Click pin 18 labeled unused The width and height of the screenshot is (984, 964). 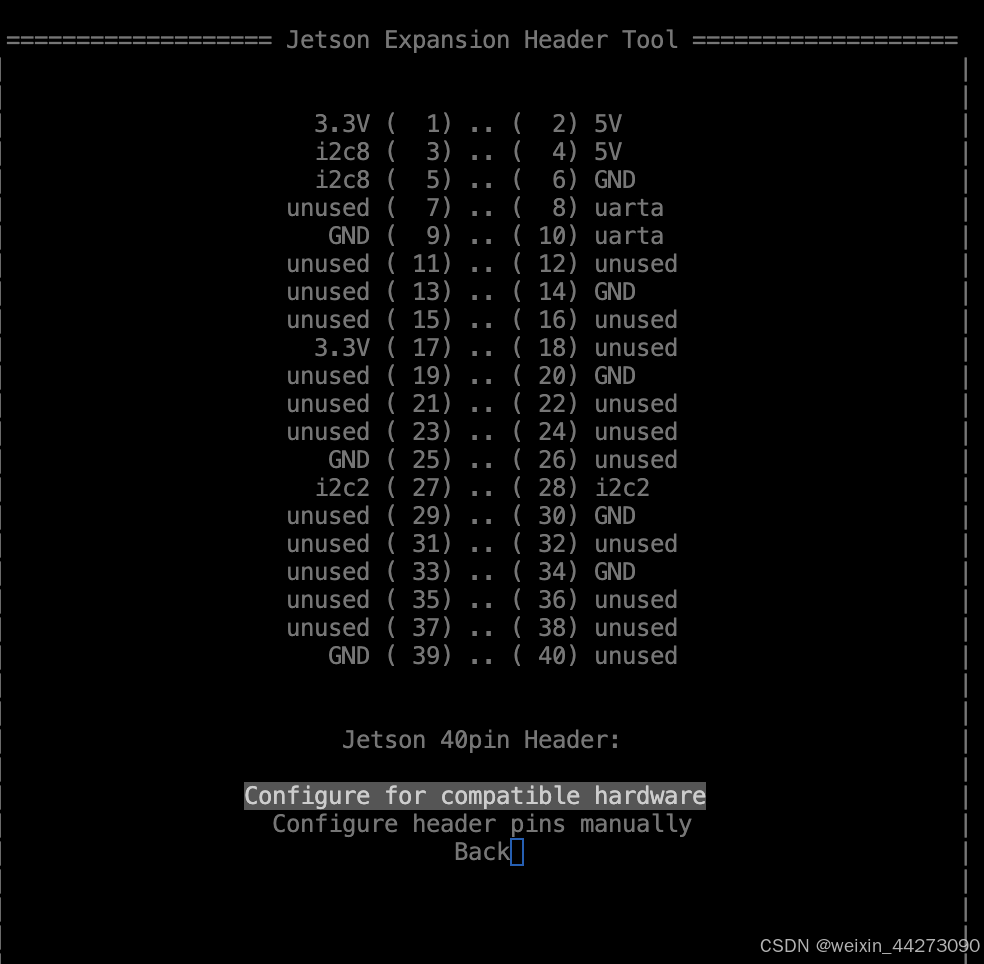pos(595,348)
